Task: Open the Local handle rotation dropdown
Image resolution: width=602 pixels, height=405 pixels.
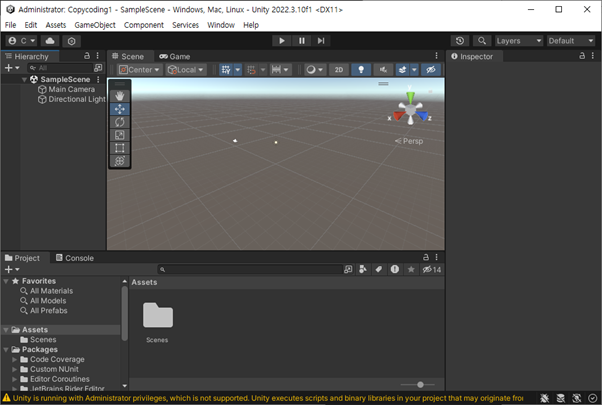Action: pos(186,70)
